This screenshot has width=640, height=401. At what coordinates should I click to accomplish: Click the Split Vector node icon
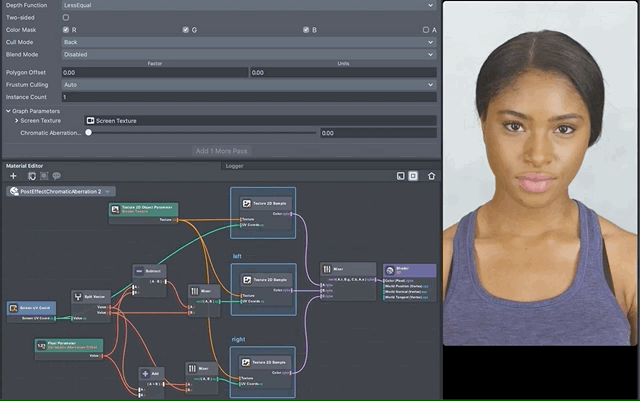[78, 297]
